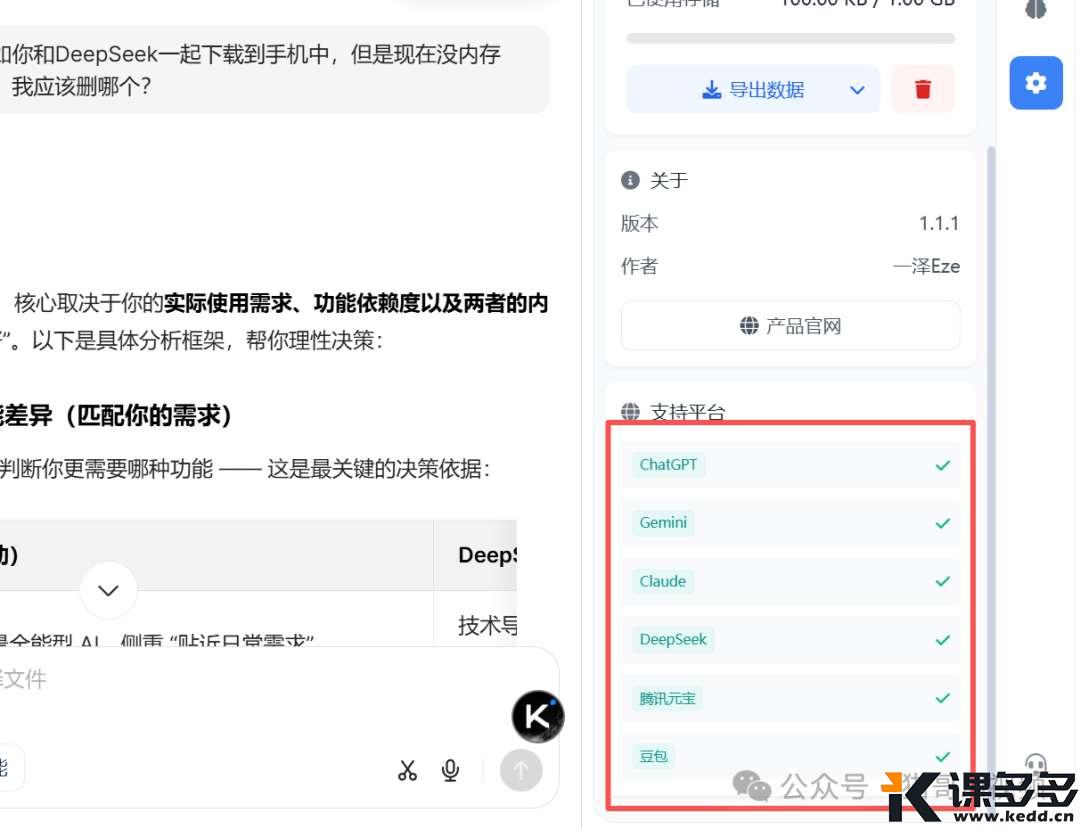
Task: Click the scroll-down chevron circle button
Action: pos(108,590)
